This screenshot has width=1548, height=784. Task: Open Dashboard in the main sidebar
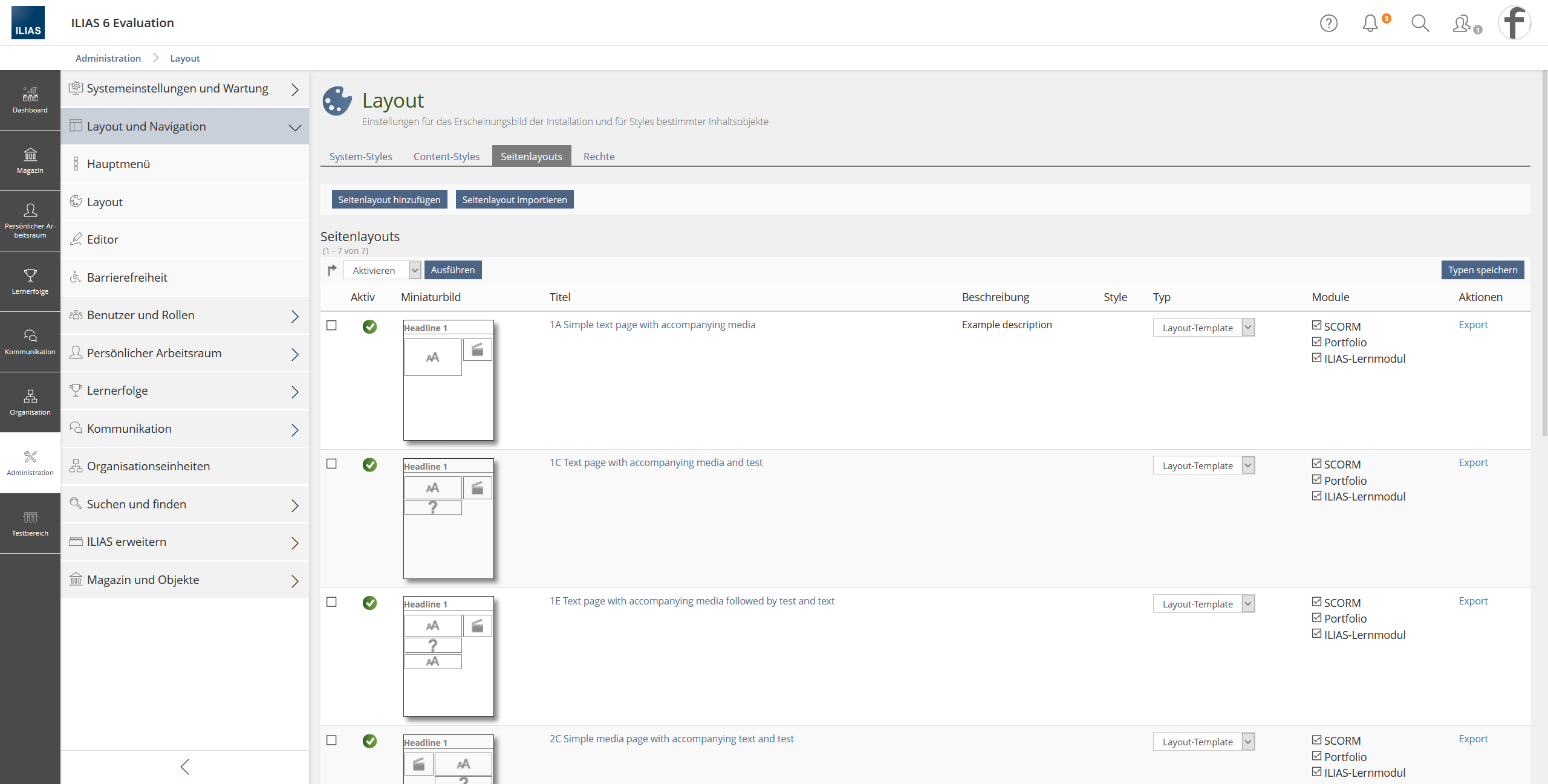coord(30,100)
